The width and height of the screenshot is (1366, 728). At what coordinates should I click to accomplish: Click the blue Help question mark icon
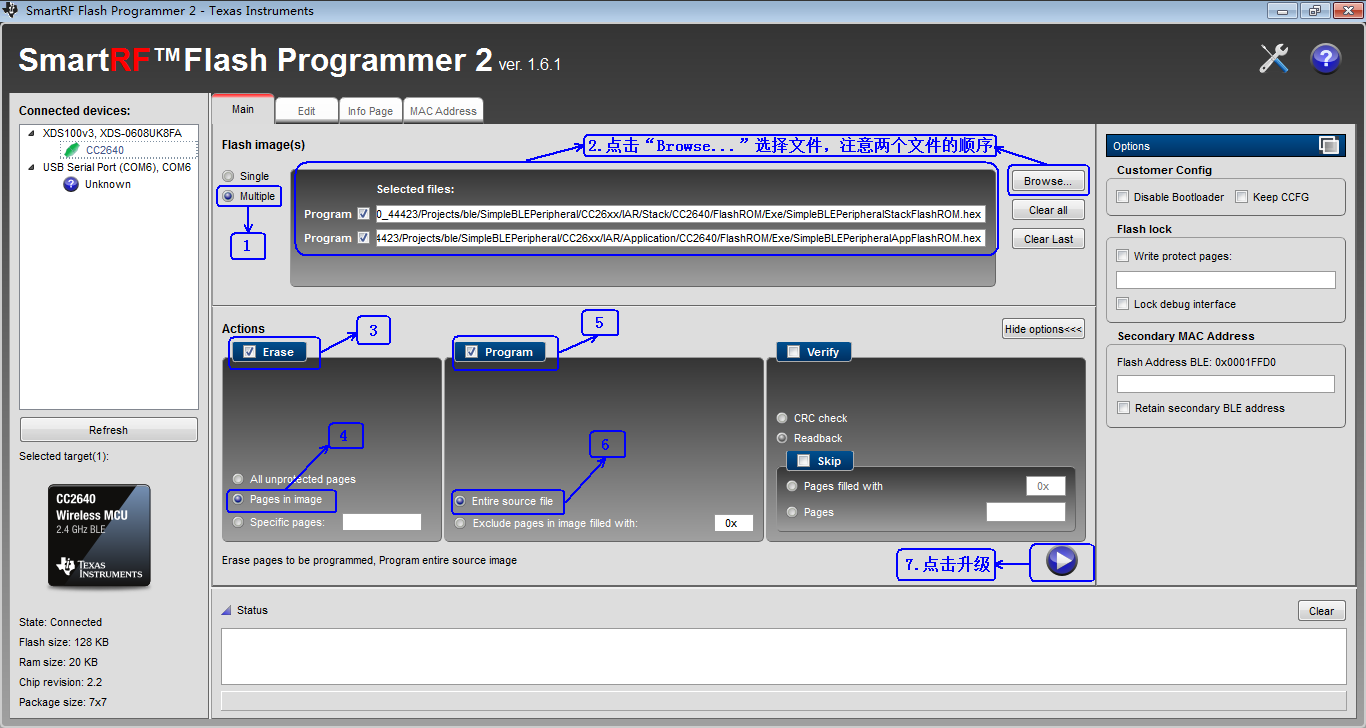[1325, 58]
